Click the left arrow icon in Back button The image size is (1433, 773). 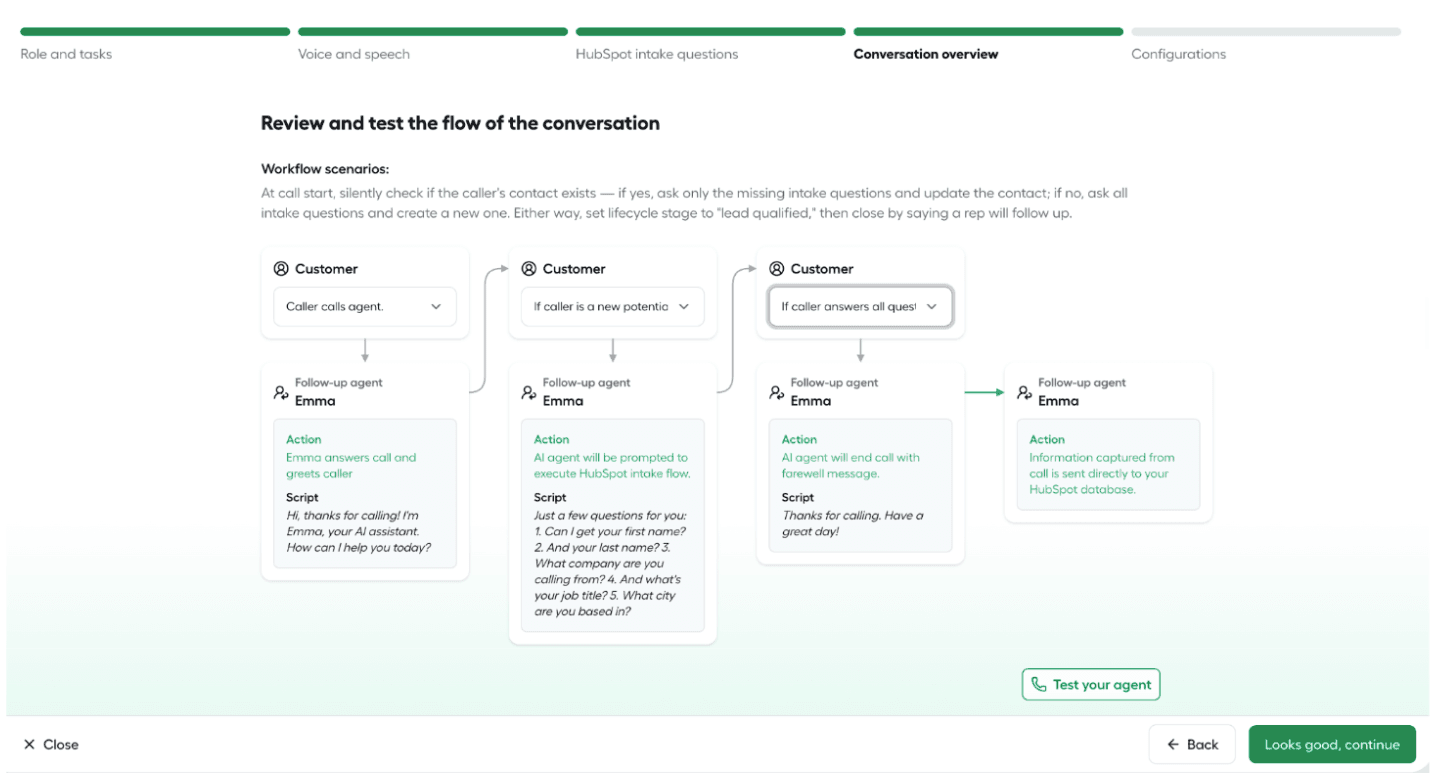click(1172, 744)
